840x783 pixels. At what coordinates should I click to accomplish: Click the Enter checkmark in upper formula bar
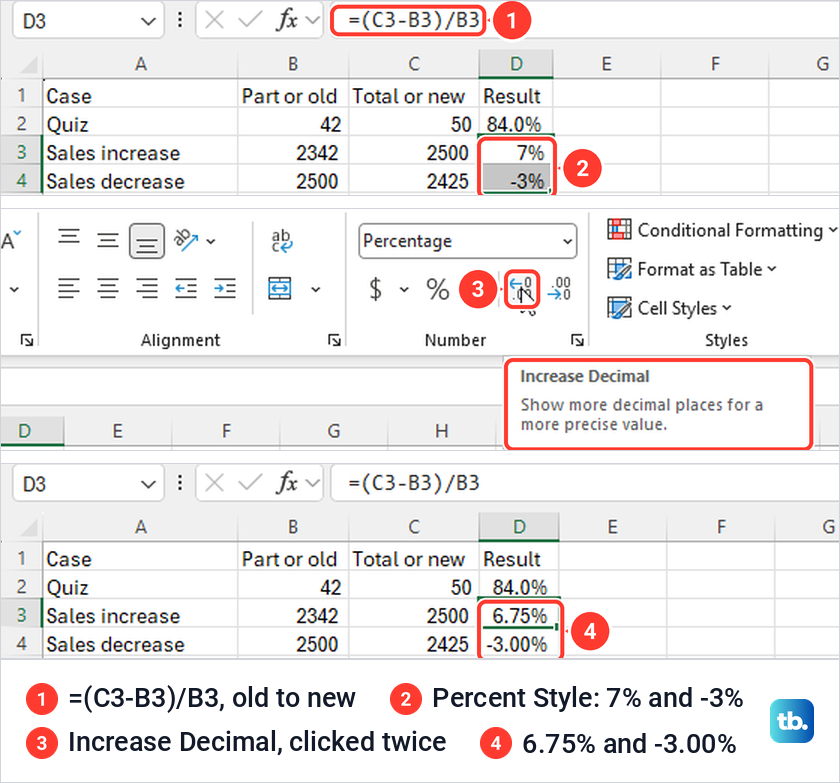tap(250, 20)
